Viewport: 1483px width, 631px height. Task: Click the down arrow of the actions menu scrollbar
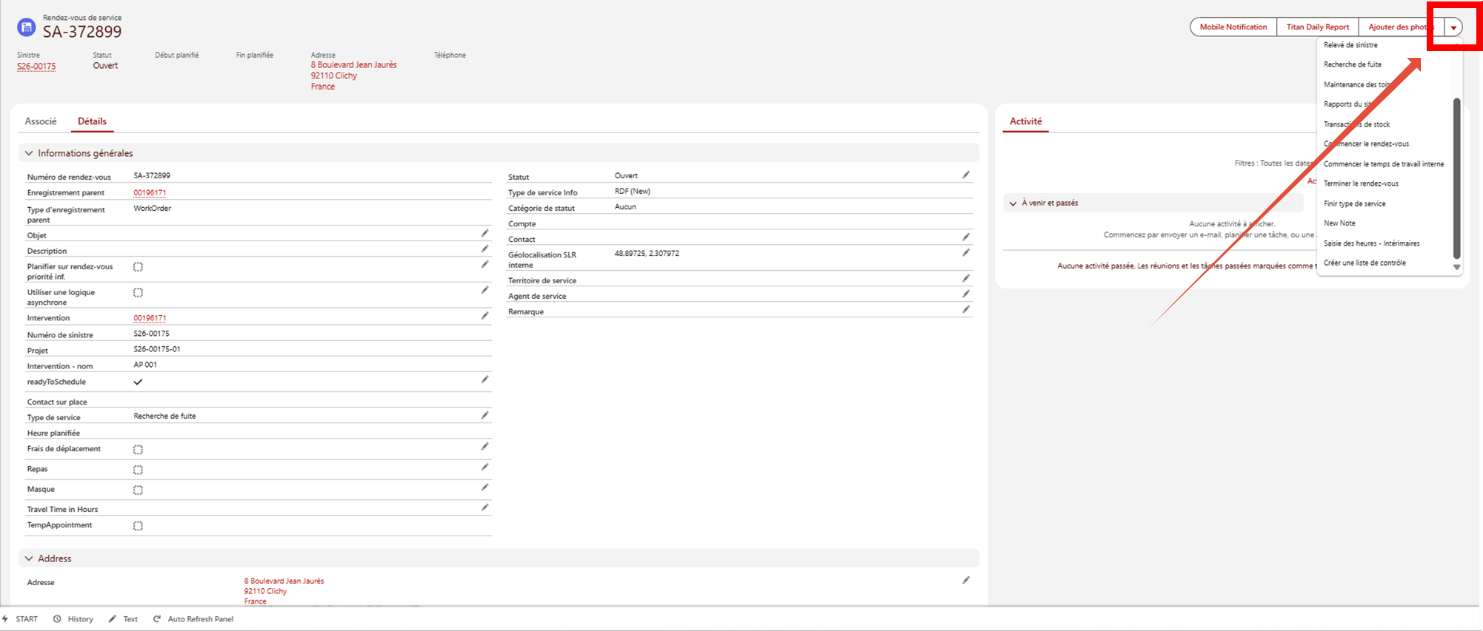[1456, 268]
